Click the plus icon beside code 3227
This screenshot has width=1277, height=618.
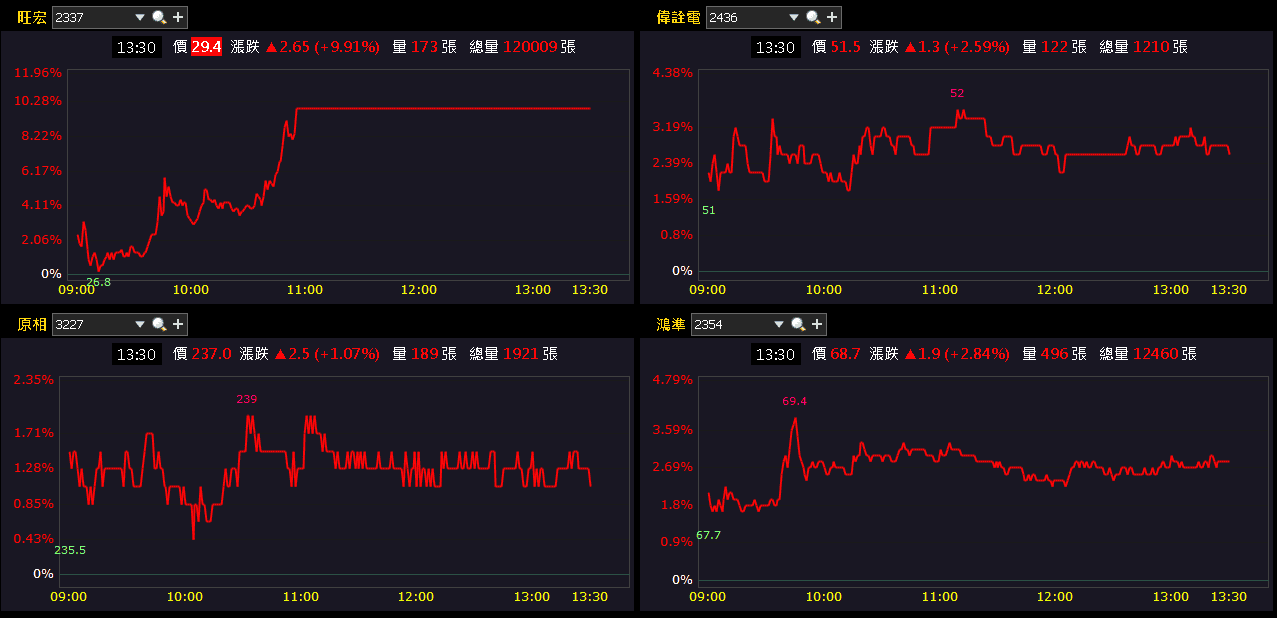[x=178, y=324]
